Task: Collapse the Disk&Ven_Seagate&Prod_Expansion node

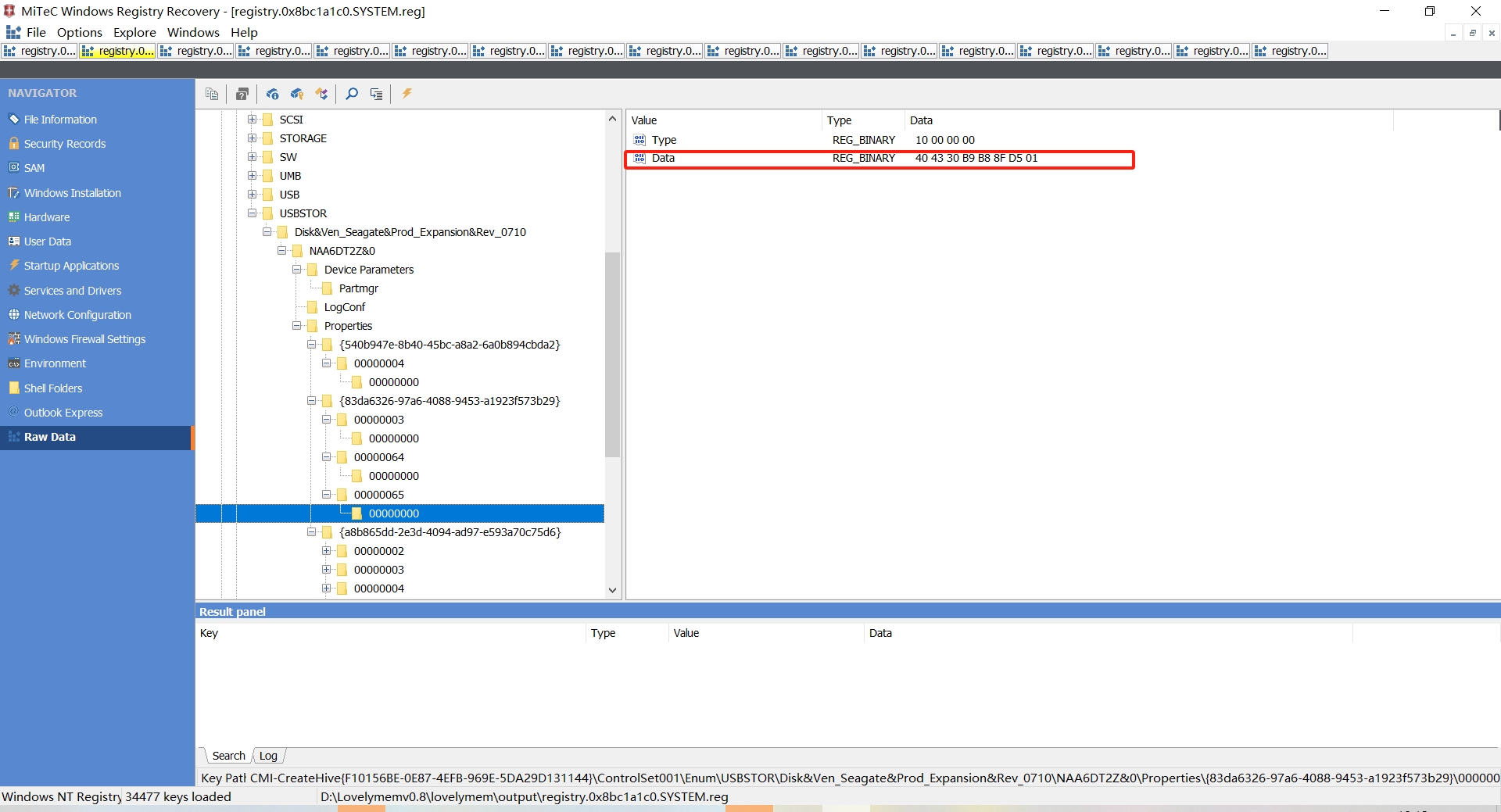Action: pyautogui.click(x=267, y=232)
